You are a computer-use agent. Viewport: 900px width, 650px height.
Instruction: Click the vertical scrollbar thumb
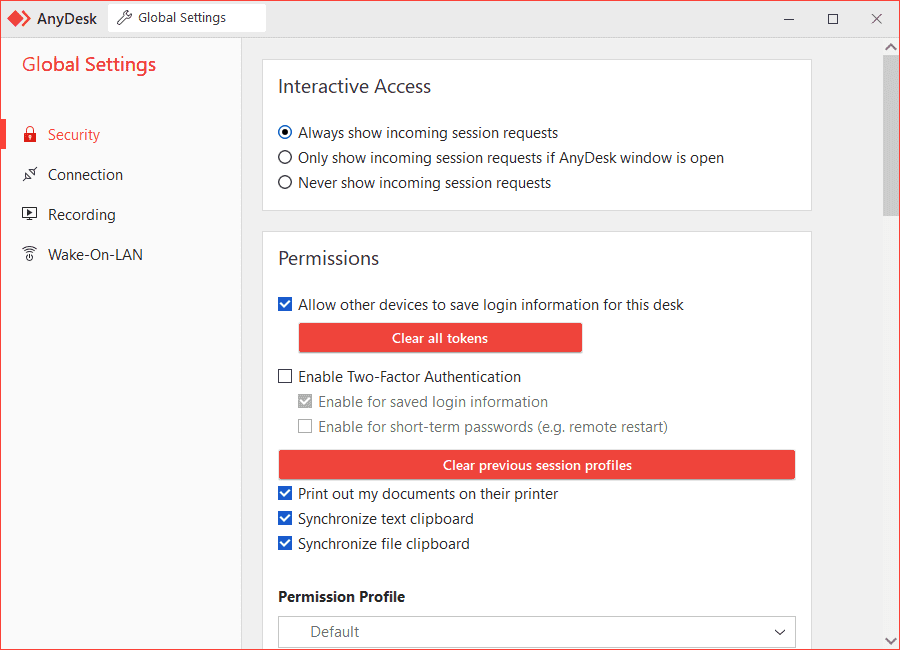[891, 136]
